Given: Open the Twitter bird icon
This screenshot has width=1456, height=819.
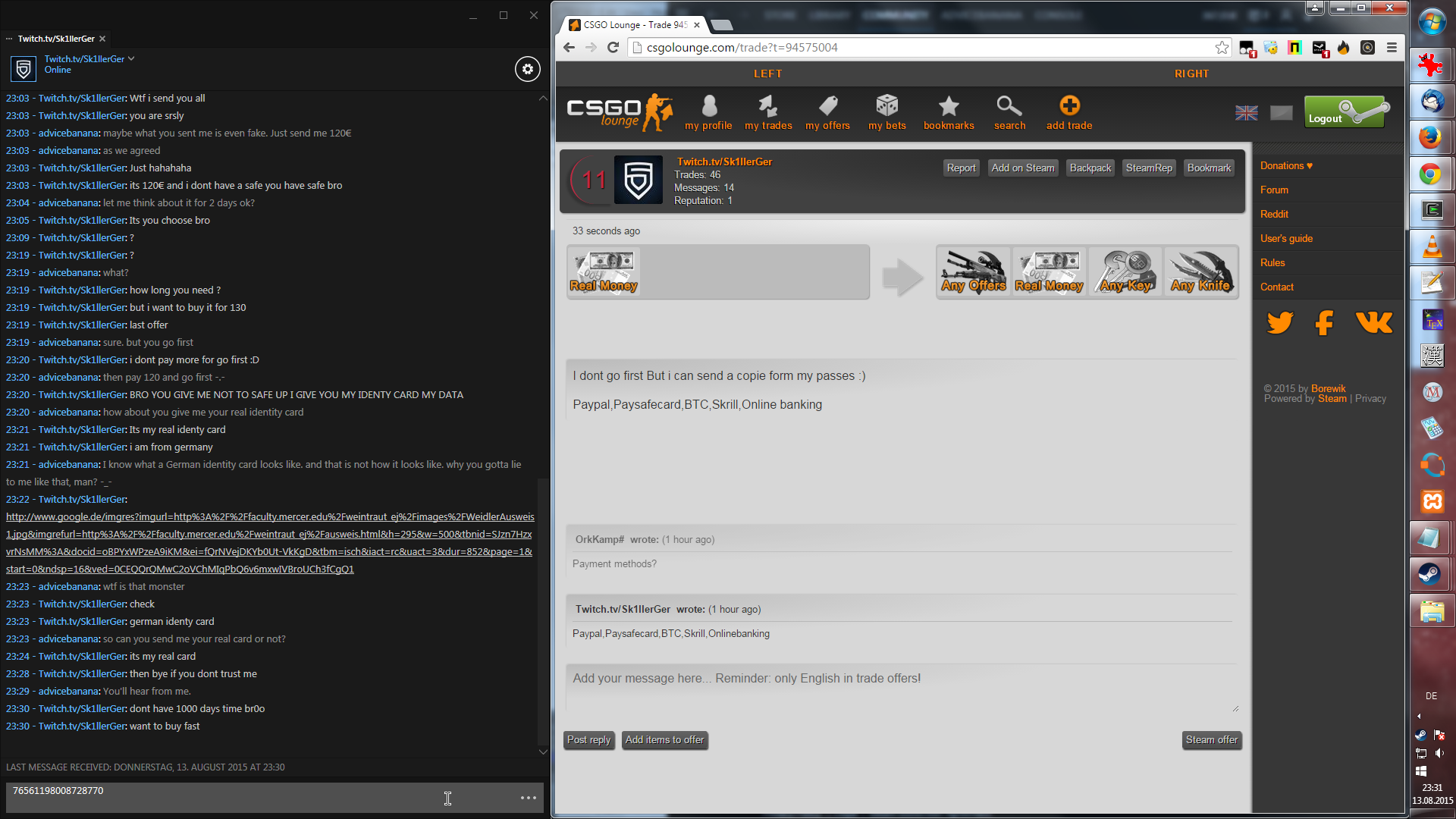Looking at the screenshot, I should (x=1280, y=322).
